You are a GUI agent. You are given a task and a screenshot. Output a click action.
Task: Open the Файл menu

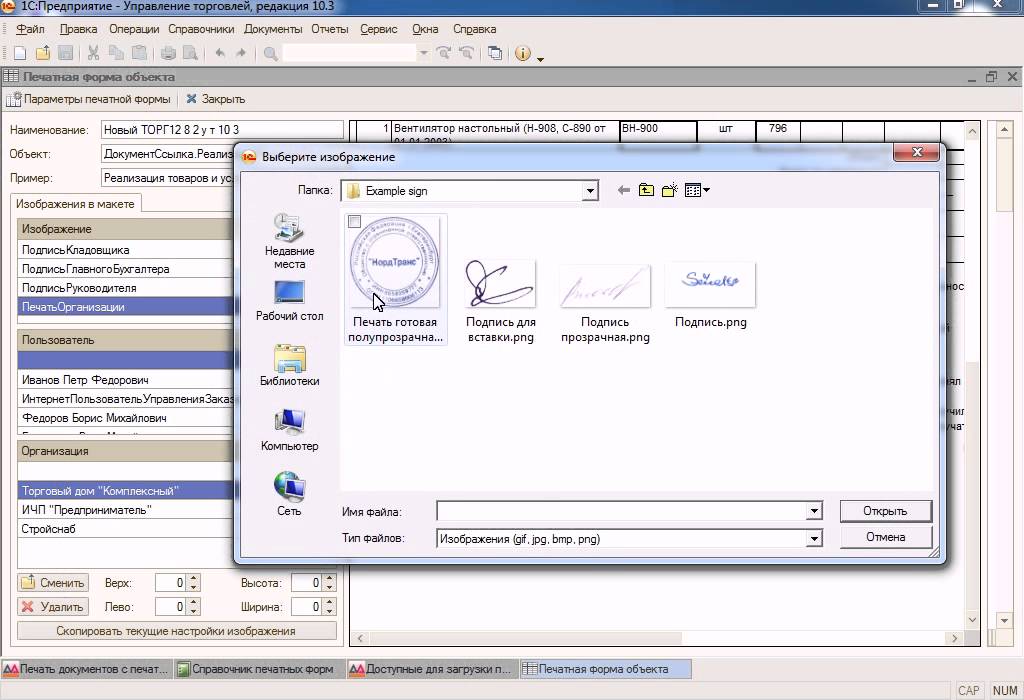pyautogui.click(x=30, y=29)
